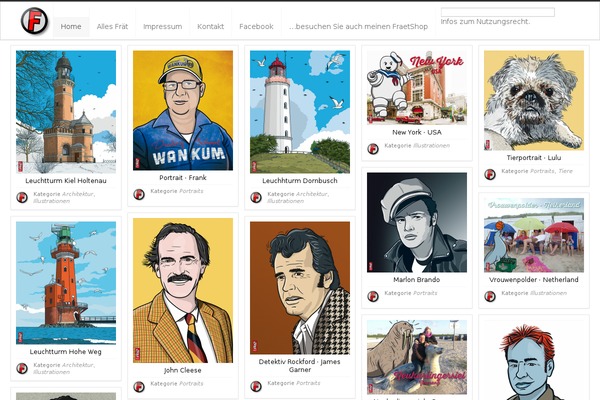Open the Home menu item

coord(71,27)
